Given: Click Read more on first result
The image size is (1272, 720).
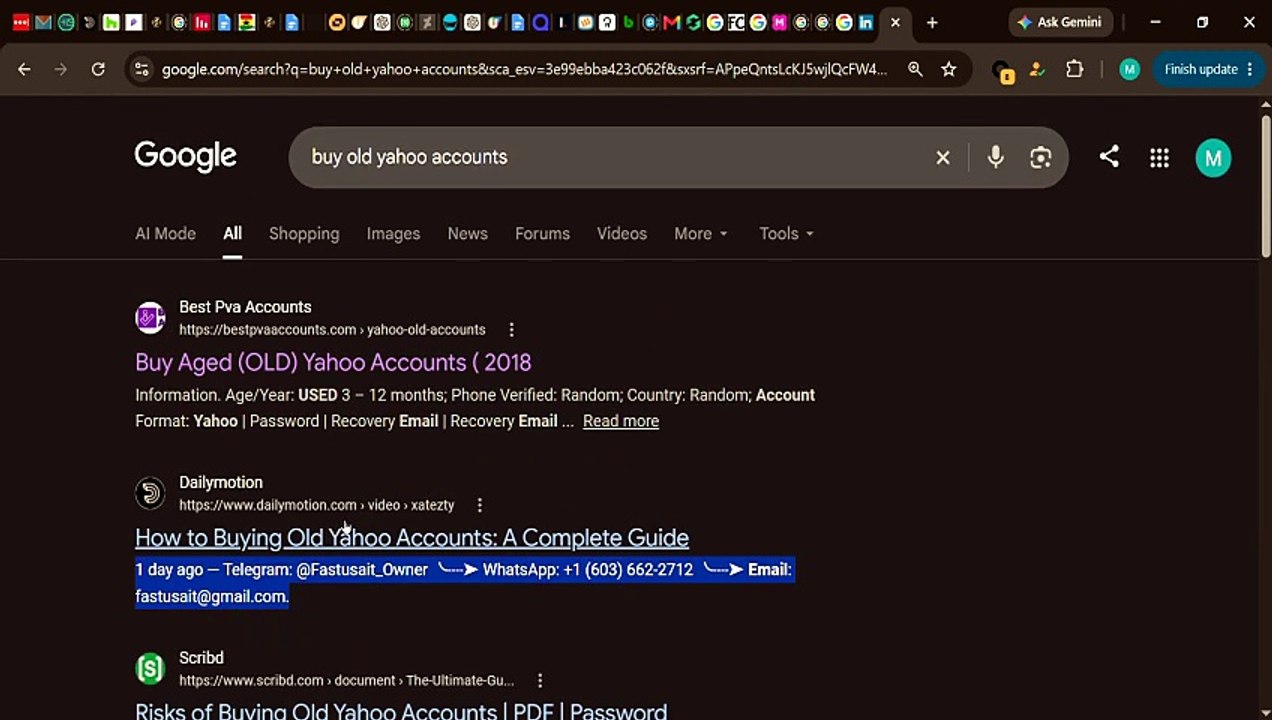Looking at the screenshot, I should [621, 421].
